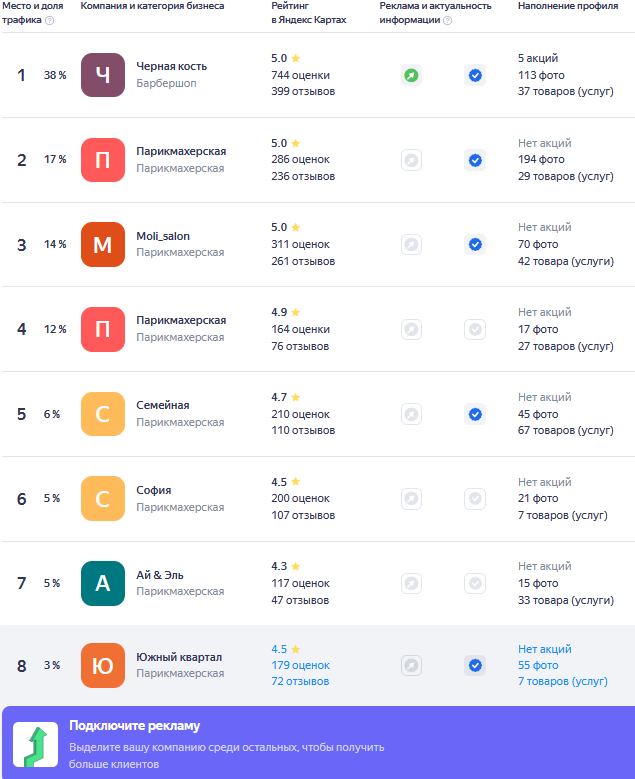Open the '55 фото' link for Южный квартал
This screenshot has width=635, height=779.
coord(538,665)
